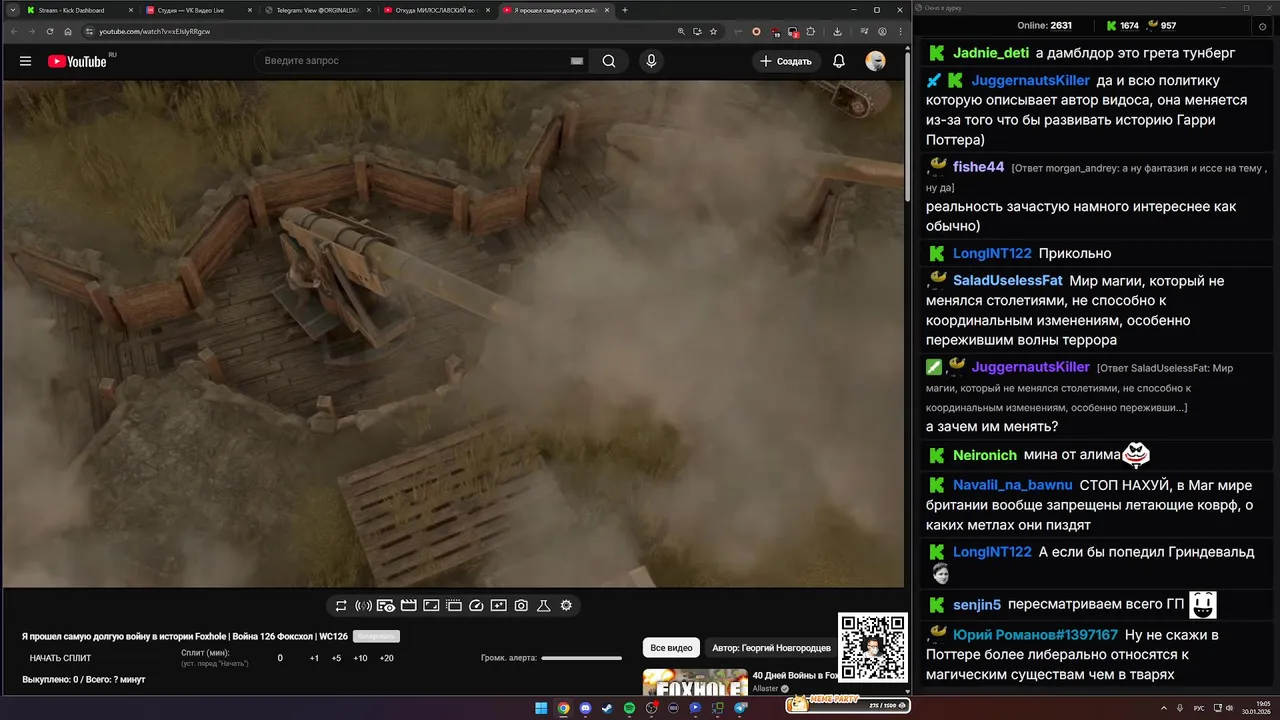The height and width of the screenshot is (720, 1280).
Task: Add +1 minute to split
Action: click(314, 658)
